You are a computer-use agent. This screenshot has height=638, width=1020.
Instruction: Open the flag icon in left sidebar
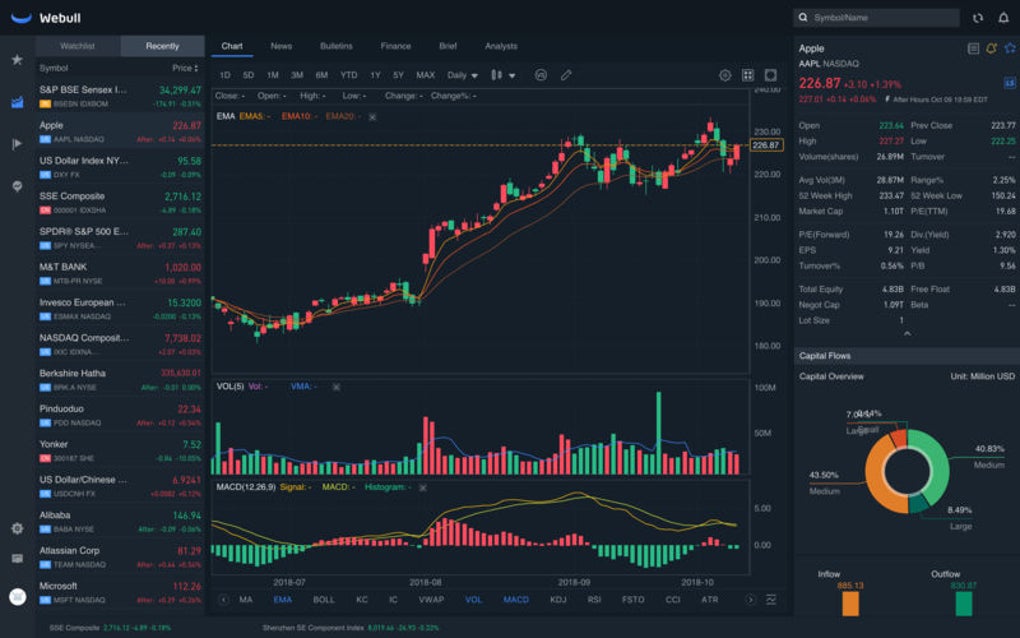(18, 144)
